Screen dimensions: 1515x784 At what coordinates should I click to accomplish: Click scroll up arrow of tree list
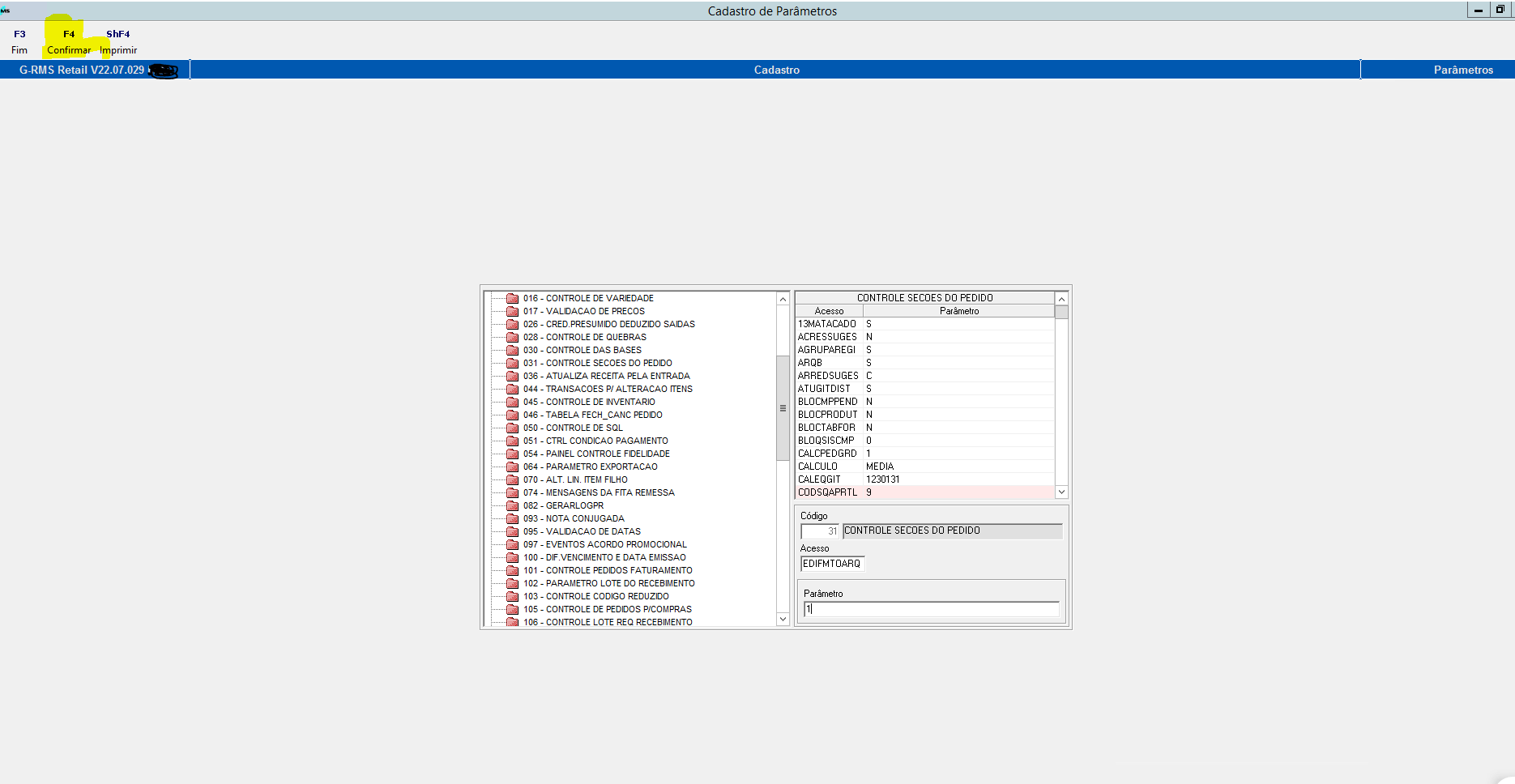pyautogui.click(x=783, y=299)
